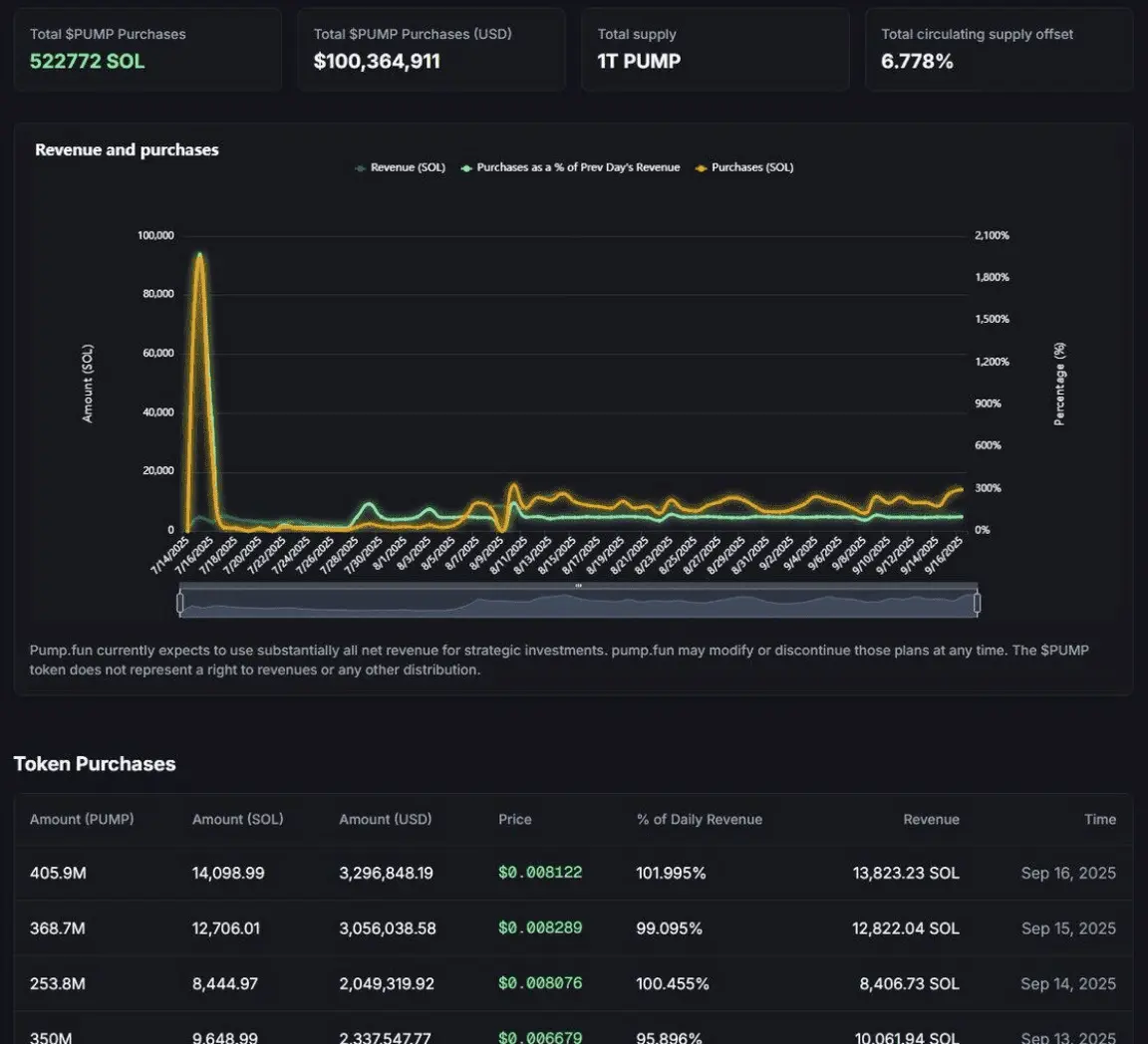Image resolution: width=1148 pixels, height=1044 pixels.
Task: Click the Token Purchases heading
Action: tap(95, 764)
